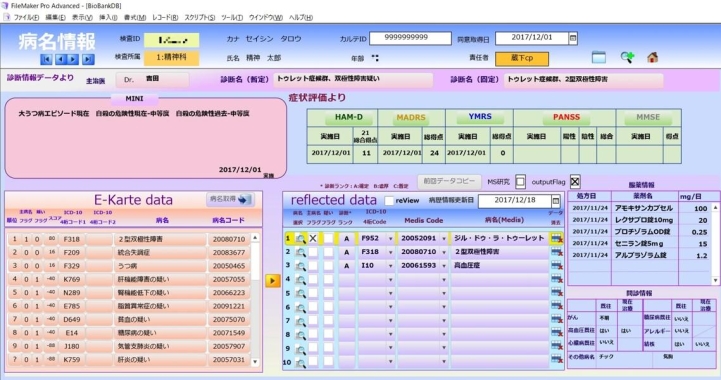Open calendar picker beside 2017/12/01 consent date
The height and width of the screenshot is (380, 721).
point(573,38)
